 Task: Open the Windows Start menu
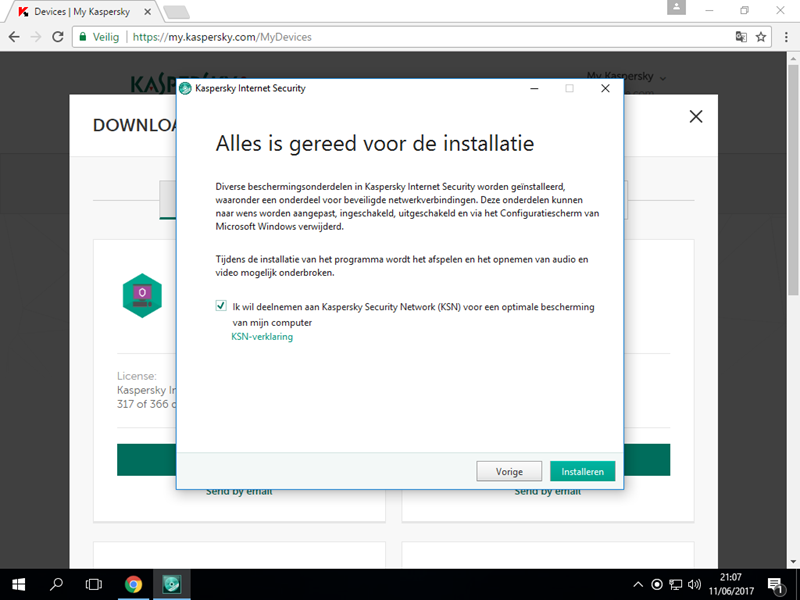click(18, 584)
